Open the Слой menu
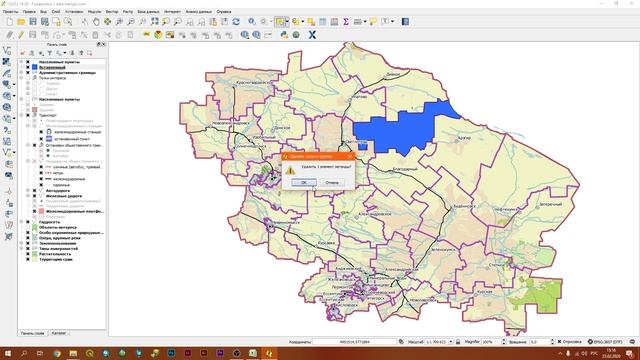 (56, 12)
